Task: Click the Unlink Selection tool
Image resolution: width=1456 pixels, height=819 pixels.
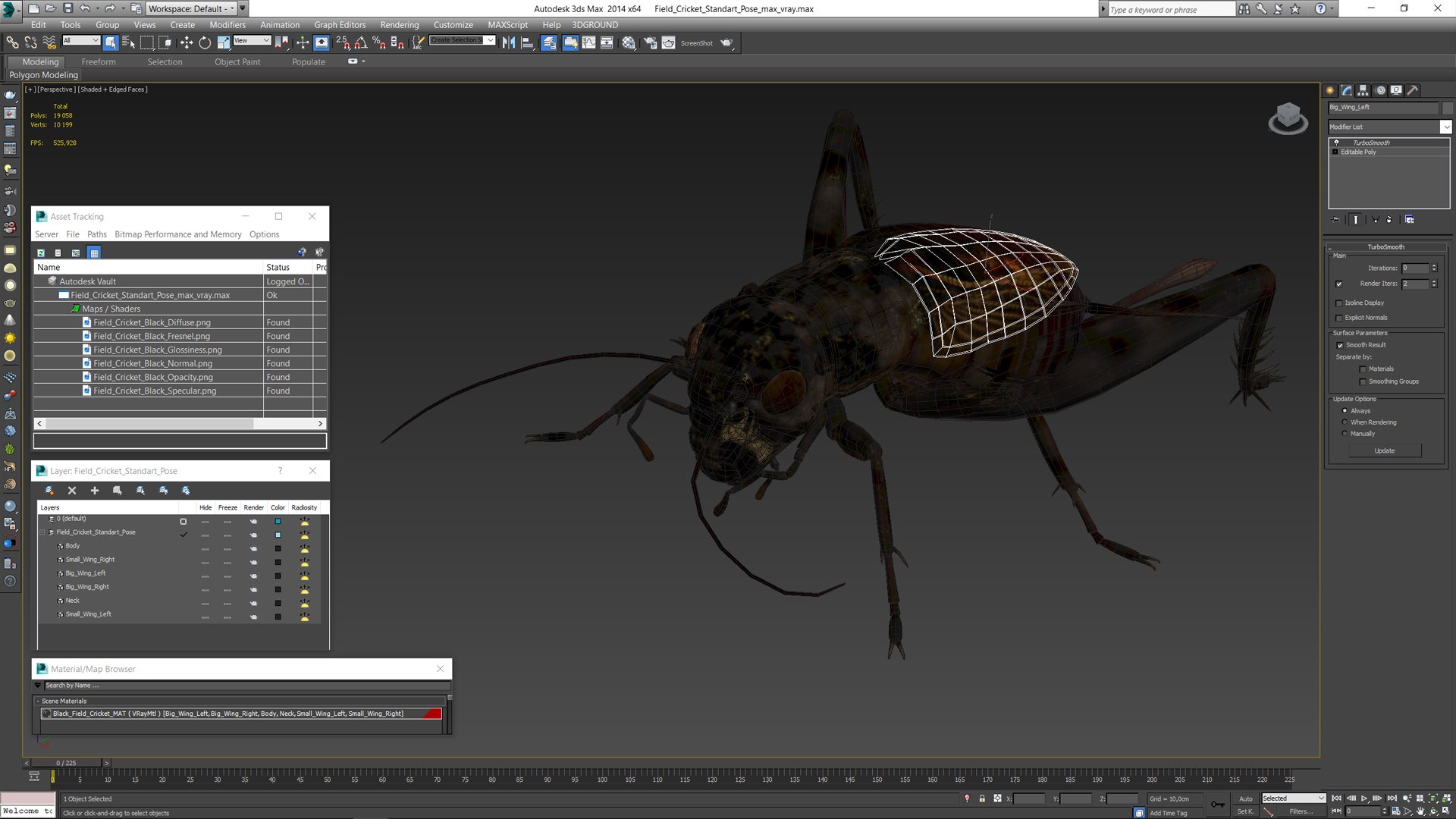Action: [x=30, y=42]
